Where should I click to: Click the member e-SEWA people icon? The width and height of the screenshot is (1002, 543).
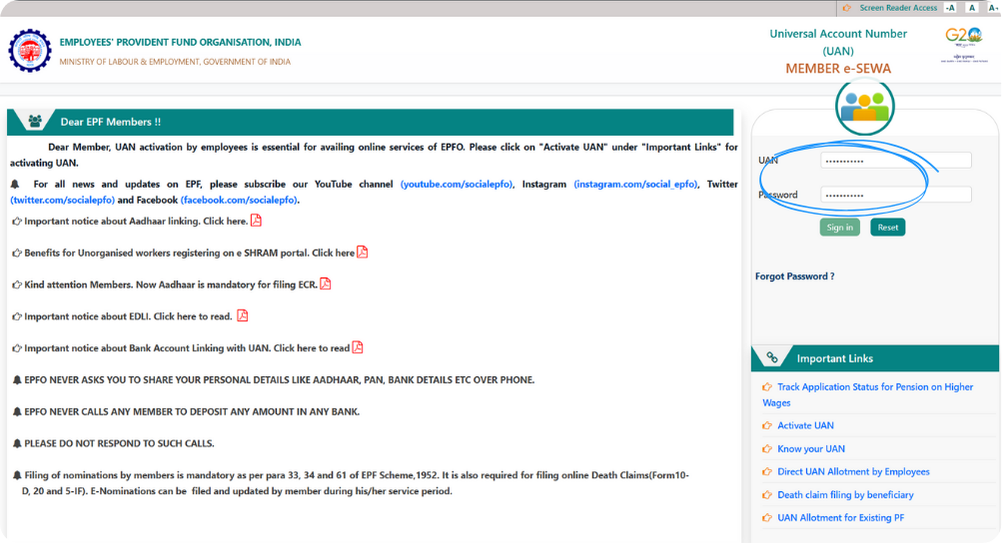pos(865,105)
